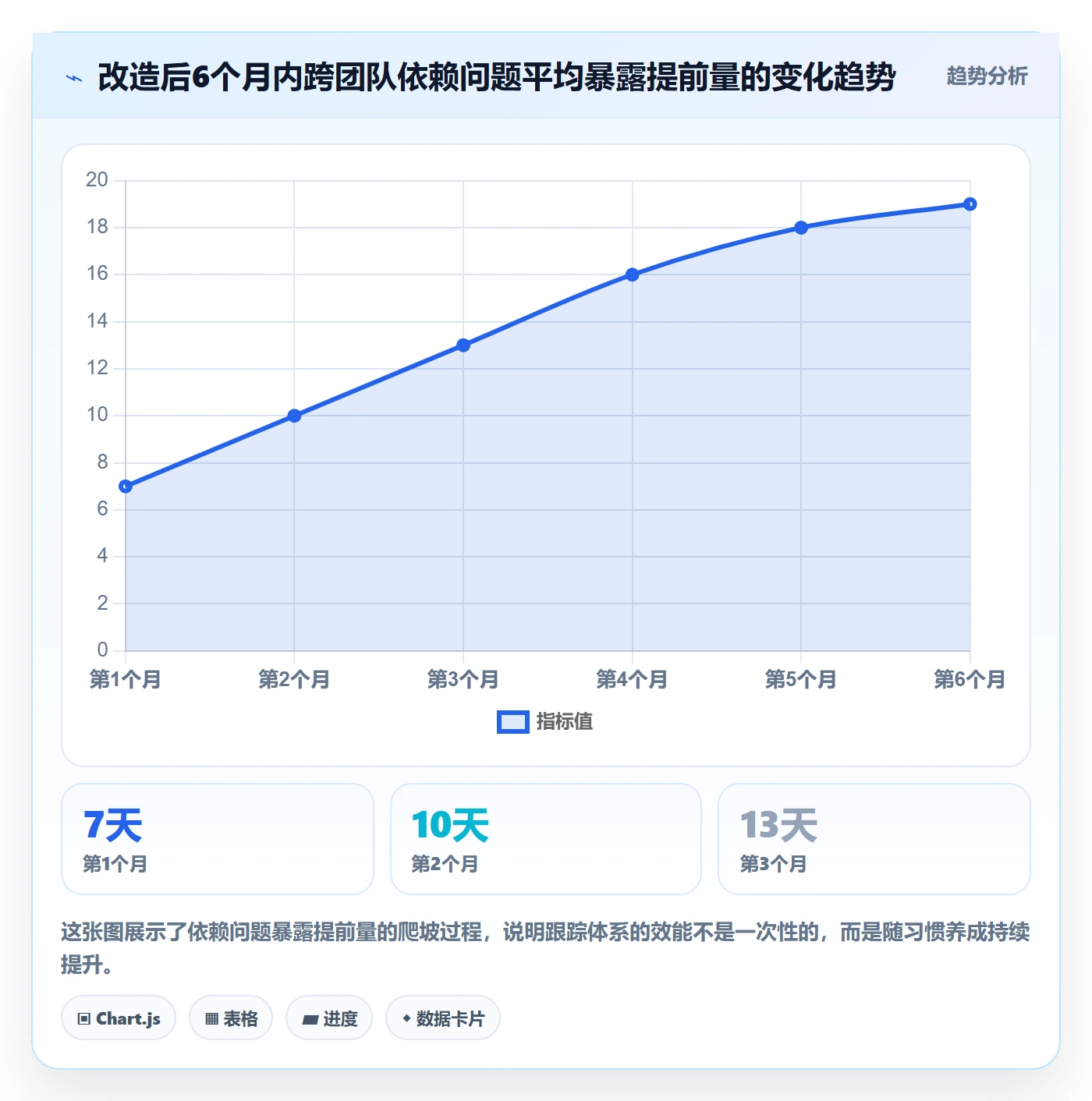The image size is (1092, 1101).
Task: Click the 趋势分析 label in header
Action: point(987,76)
